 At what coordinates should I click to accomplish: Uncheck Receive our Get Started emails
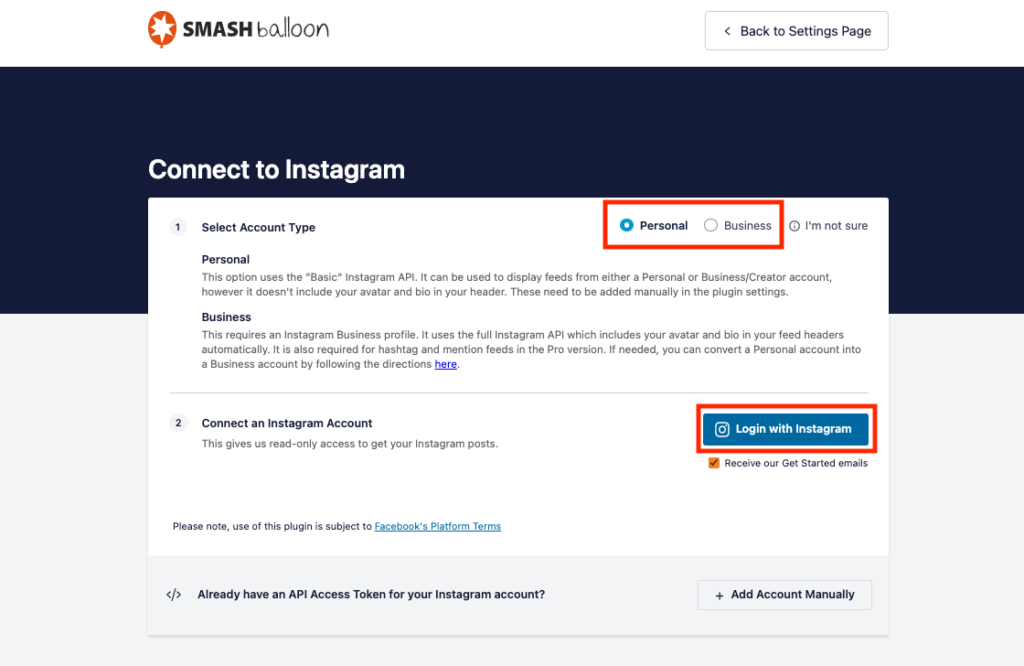tap(713, 463)
